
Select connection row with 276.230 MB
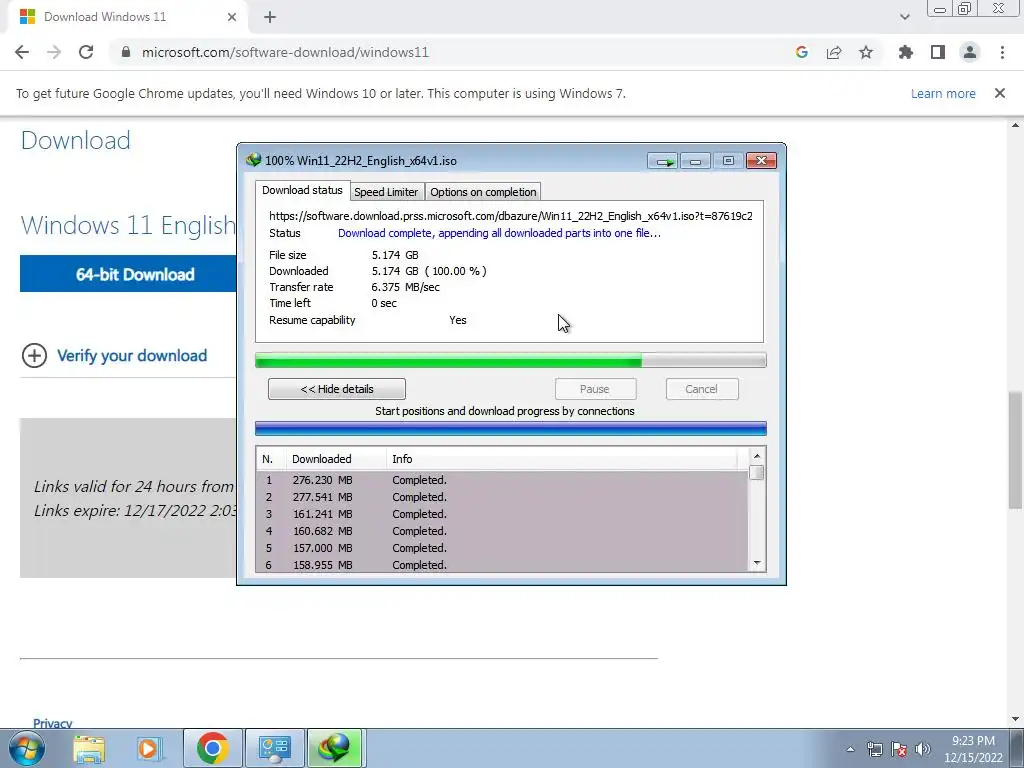point(502,480)
